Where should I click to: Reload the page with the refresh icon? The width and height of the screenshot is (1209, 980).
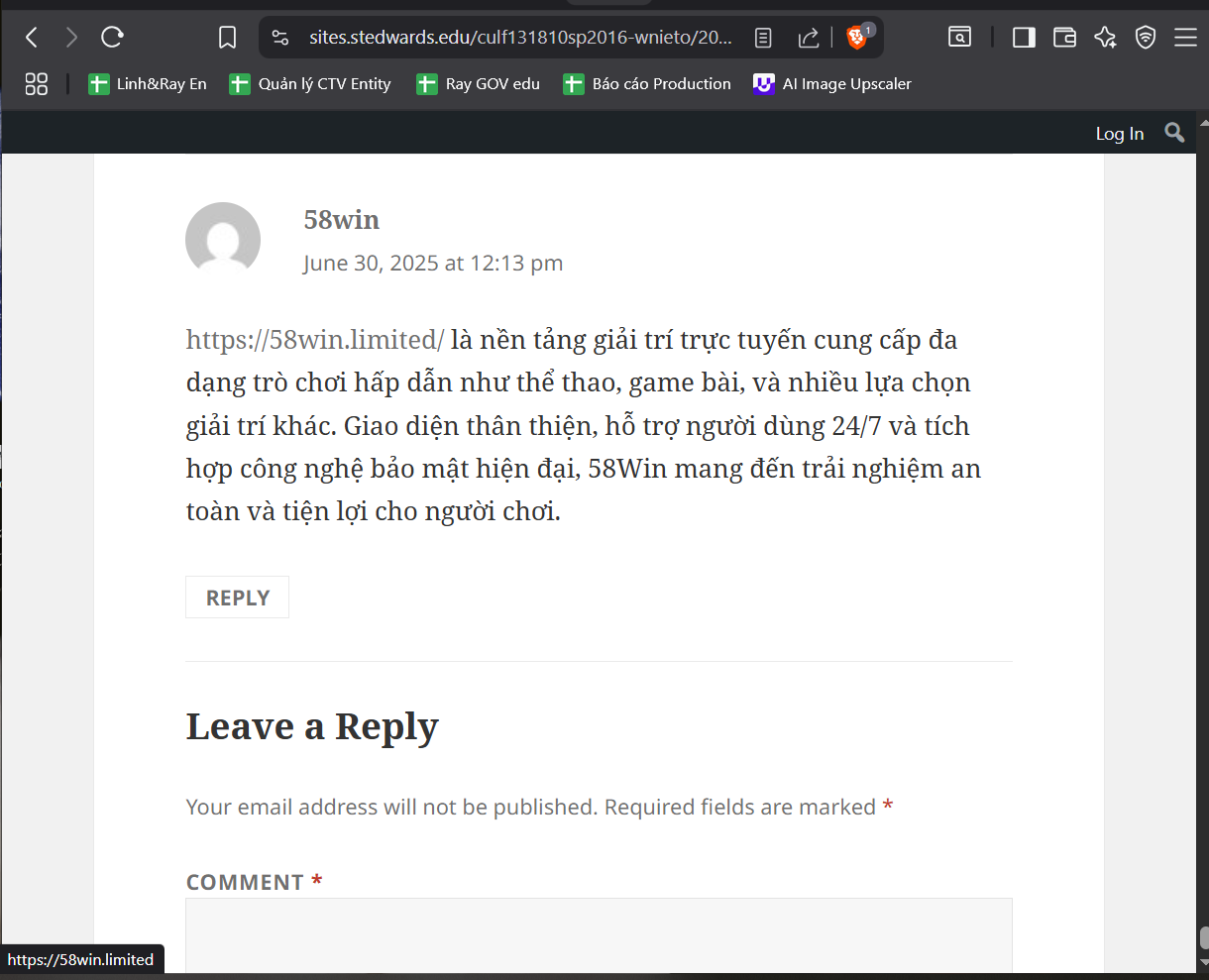(x=112, y=38)
